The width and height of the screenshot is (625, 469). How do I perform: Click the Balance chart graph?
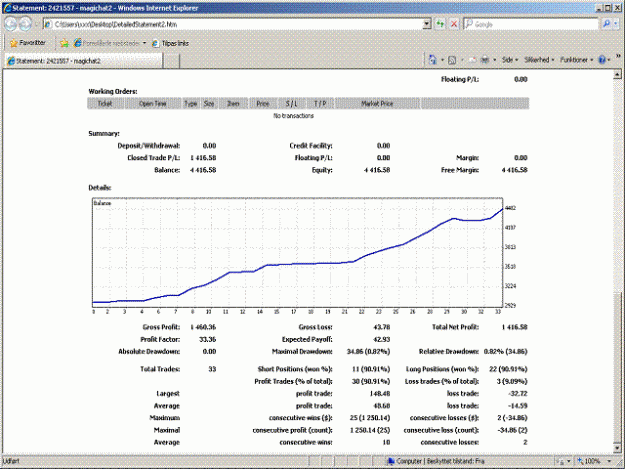click(x=297, y=253)
